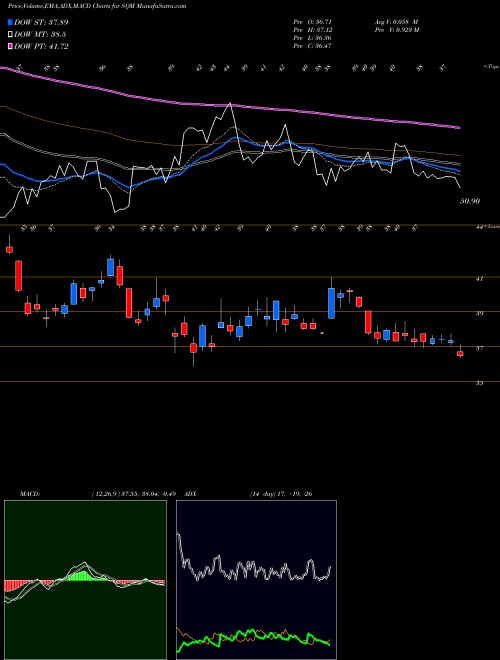Open the green MACD histogram chart panel
This screenshot has height=660, width=500.
[x=85, y=580]
